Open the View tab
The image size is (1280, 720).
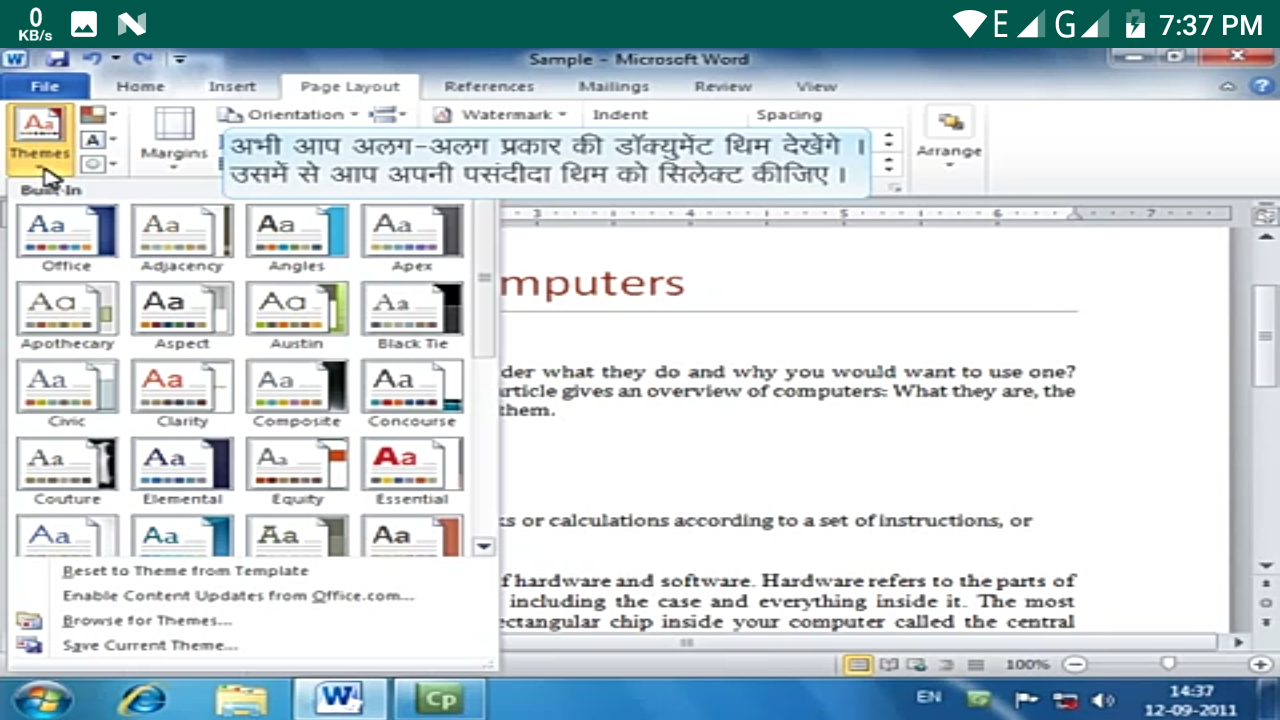point(816,87)
